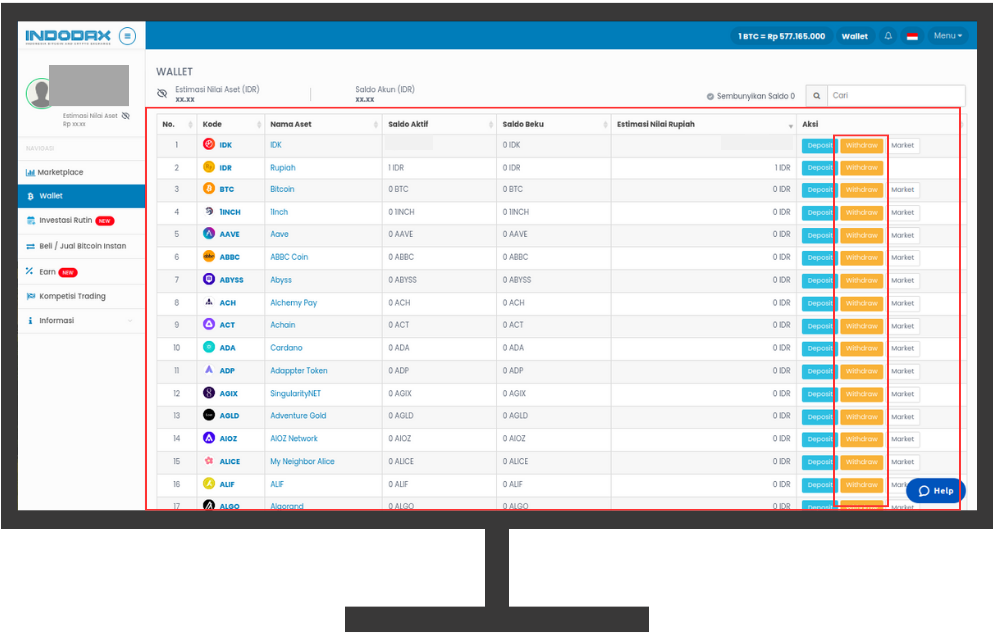Image resolution: width=999 pixels, height=637 pixels.
Task: Click the ACT coin icon
Action: [209, 324]
